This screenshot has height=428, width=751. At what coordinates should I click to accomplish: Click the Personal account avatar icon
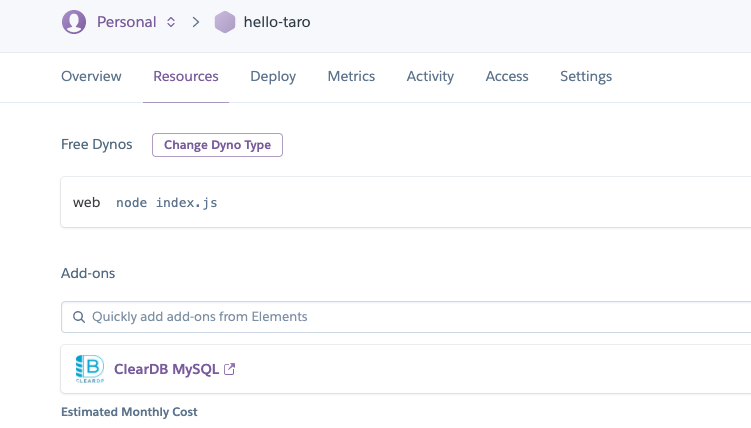74,22
